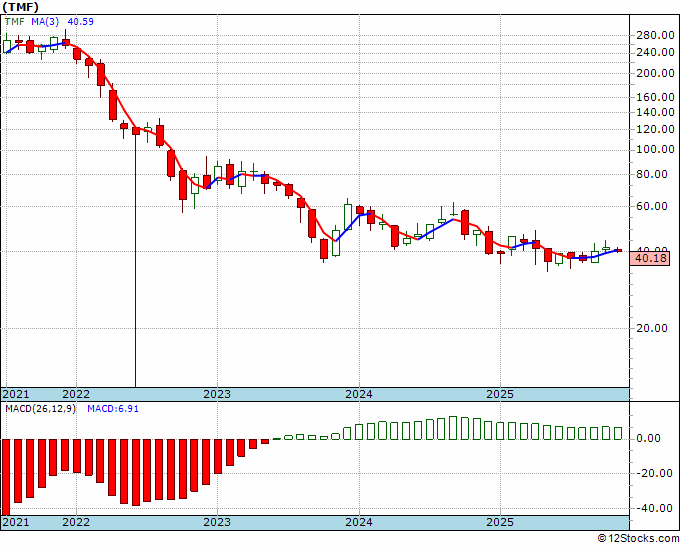
Task: Click the -40.00 MACD axis label
Action: pos(654,508)
